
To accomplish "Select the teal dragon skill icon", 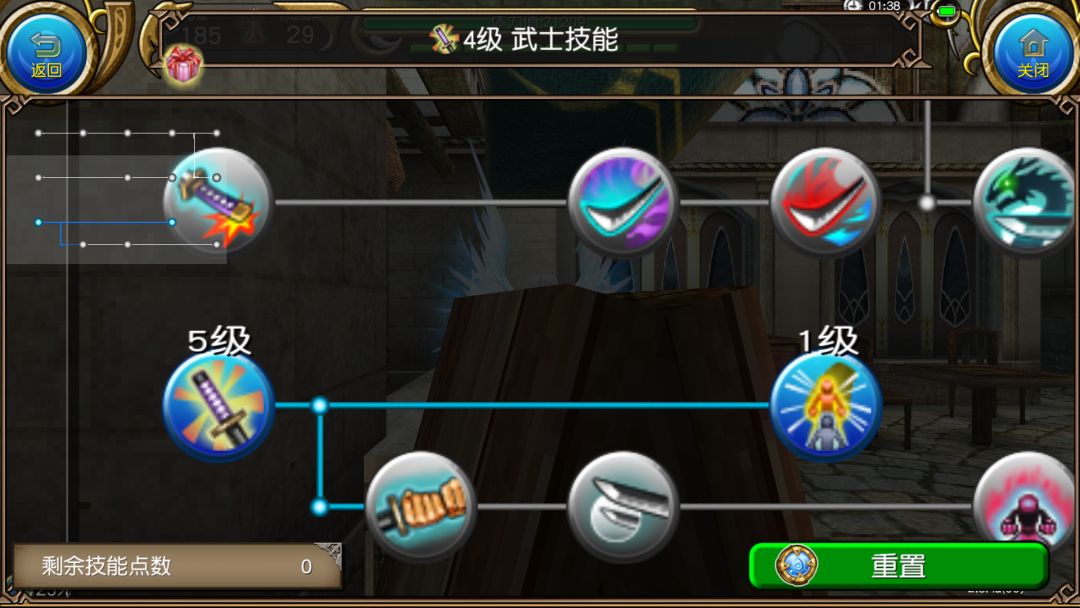I will point(1026,201).
